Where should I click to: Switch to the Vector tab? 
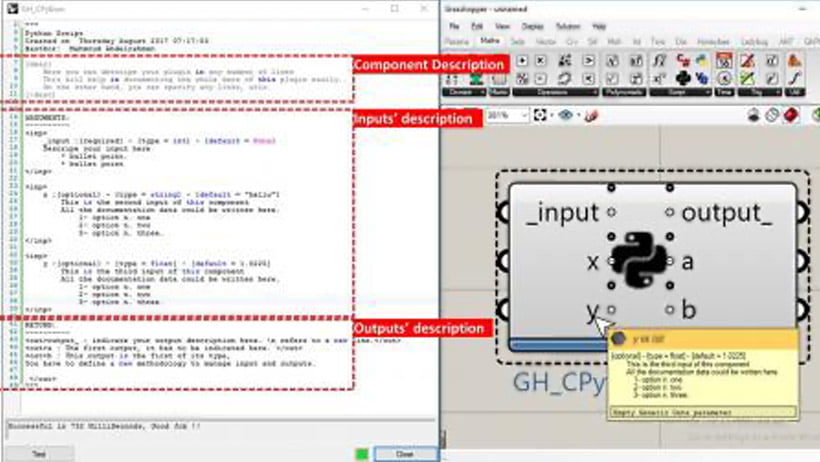545,41
